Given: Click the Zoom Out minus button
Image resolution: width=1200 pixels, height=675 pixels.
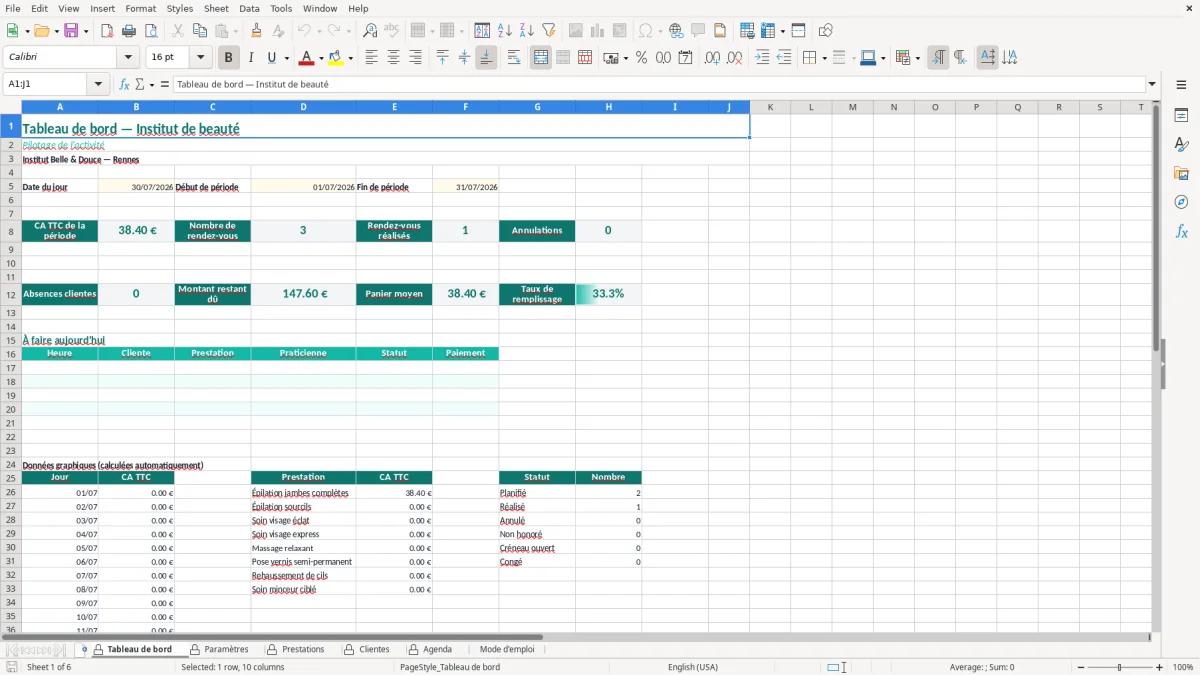Looking at the screenshot, I should (x=1081, y=667).
